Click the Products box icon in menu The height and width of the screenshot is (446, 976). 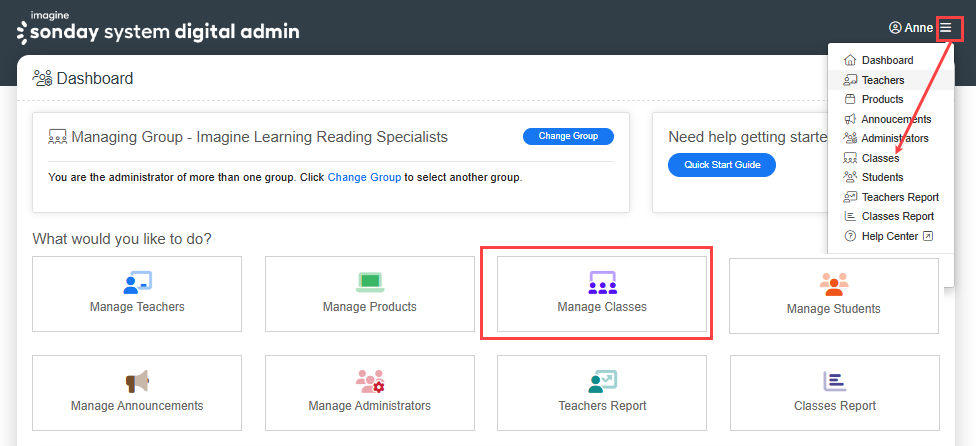tap(850, 99)
